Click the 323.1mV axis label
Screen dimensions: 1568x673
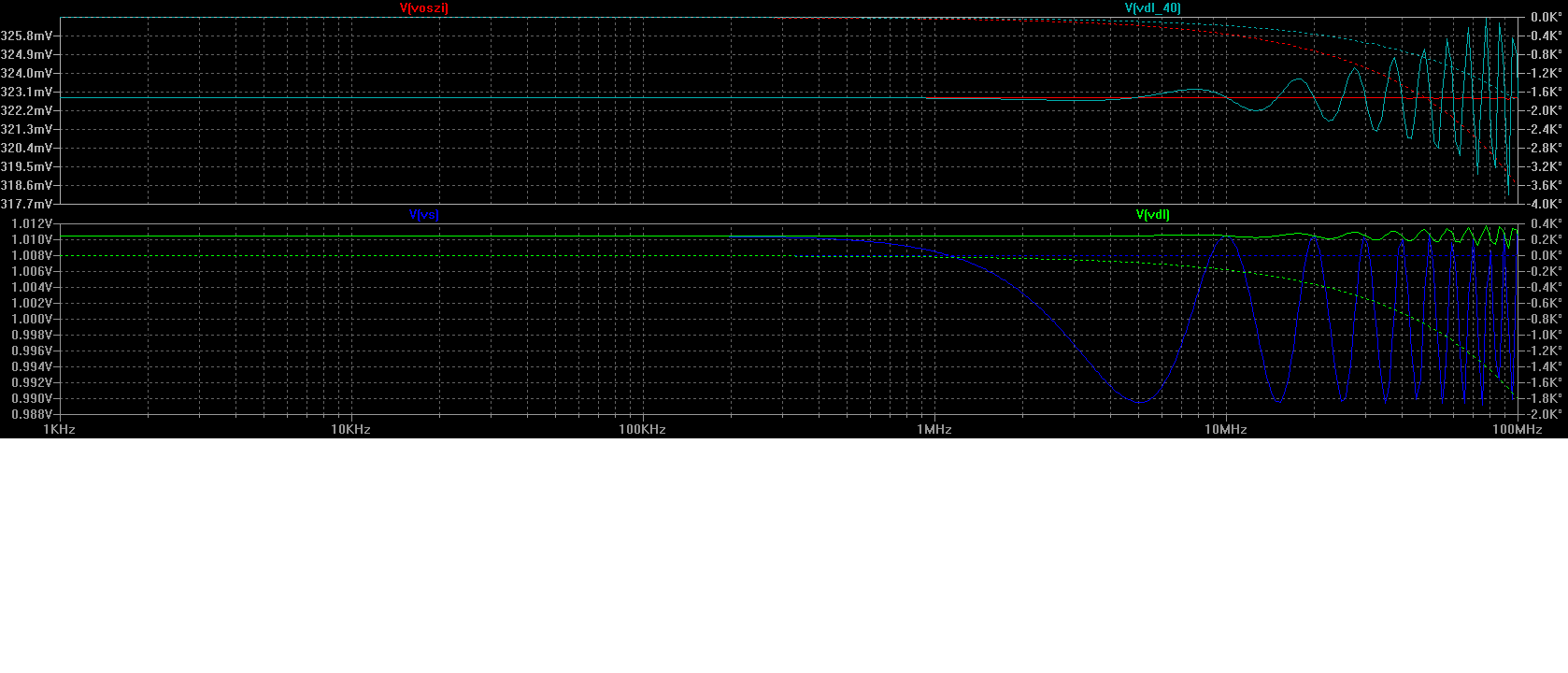click(x=26, y=92)
